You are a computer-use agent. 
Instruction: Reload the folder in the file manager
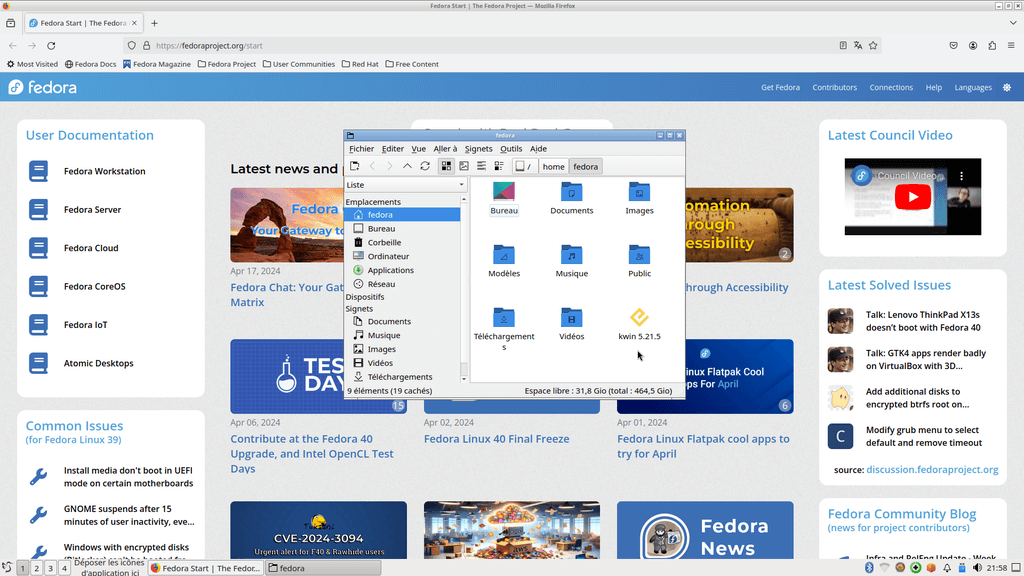coord(424,167)
